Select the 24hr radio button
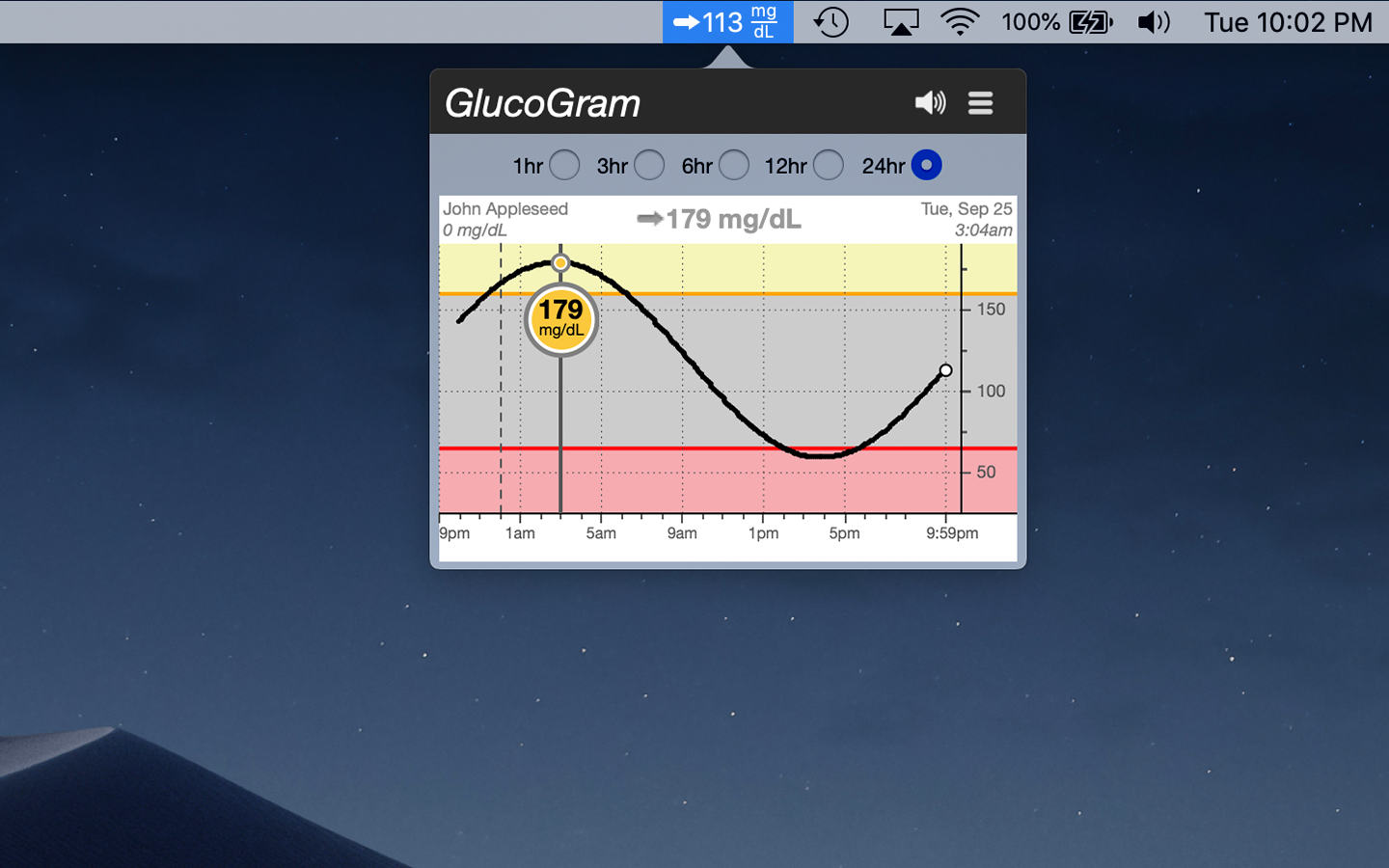Viewport: 1389px width, 868px height. [926, 166]
